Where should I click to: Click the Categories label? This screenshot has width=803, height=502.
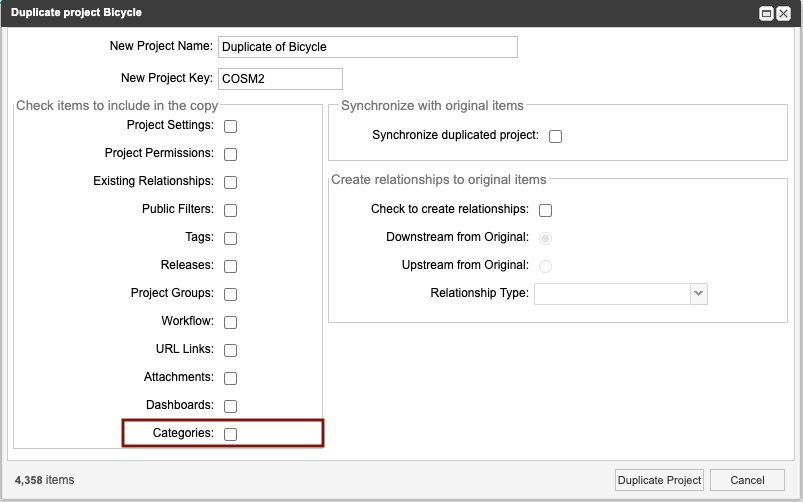point(183,433)
